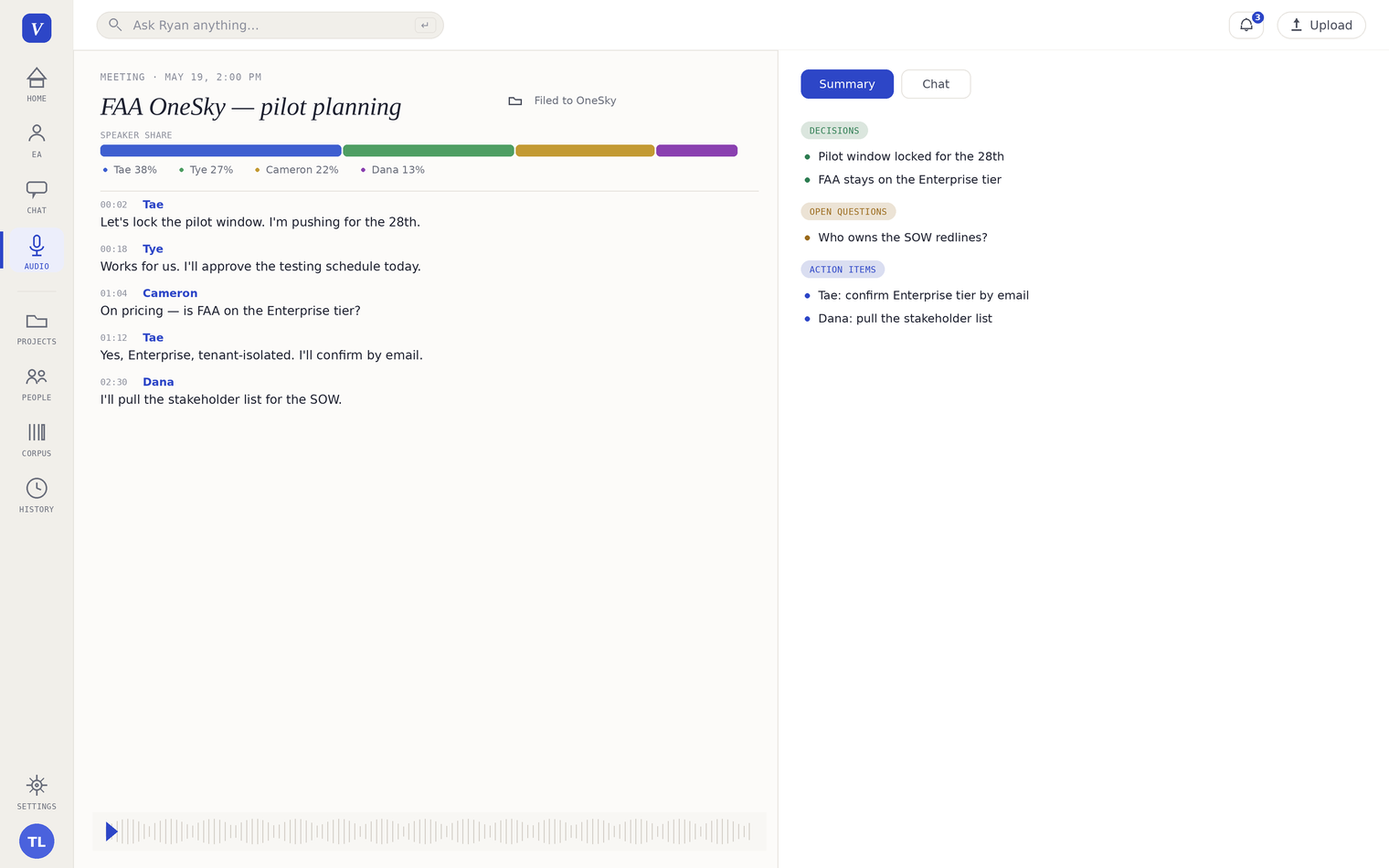The image size is (1389, 868).
Task: Click Tae's name at the 00:02 entry
Action: [153, 205]
